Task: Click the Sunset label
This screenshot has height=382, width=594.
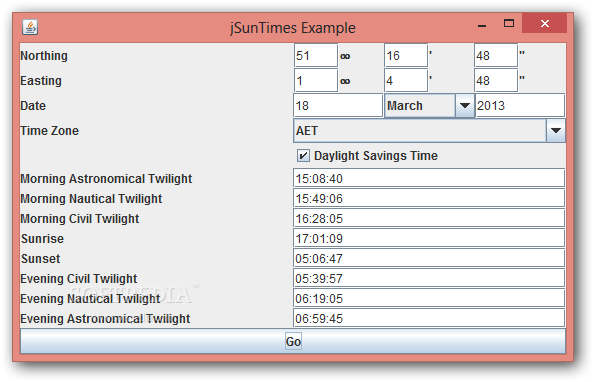Action: click(x=41, y=259)
